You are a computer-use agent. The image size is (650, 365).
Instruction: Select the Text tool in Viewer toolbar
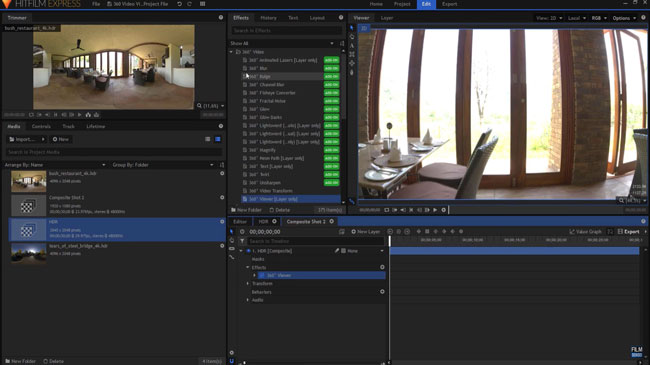click(352, 46)
